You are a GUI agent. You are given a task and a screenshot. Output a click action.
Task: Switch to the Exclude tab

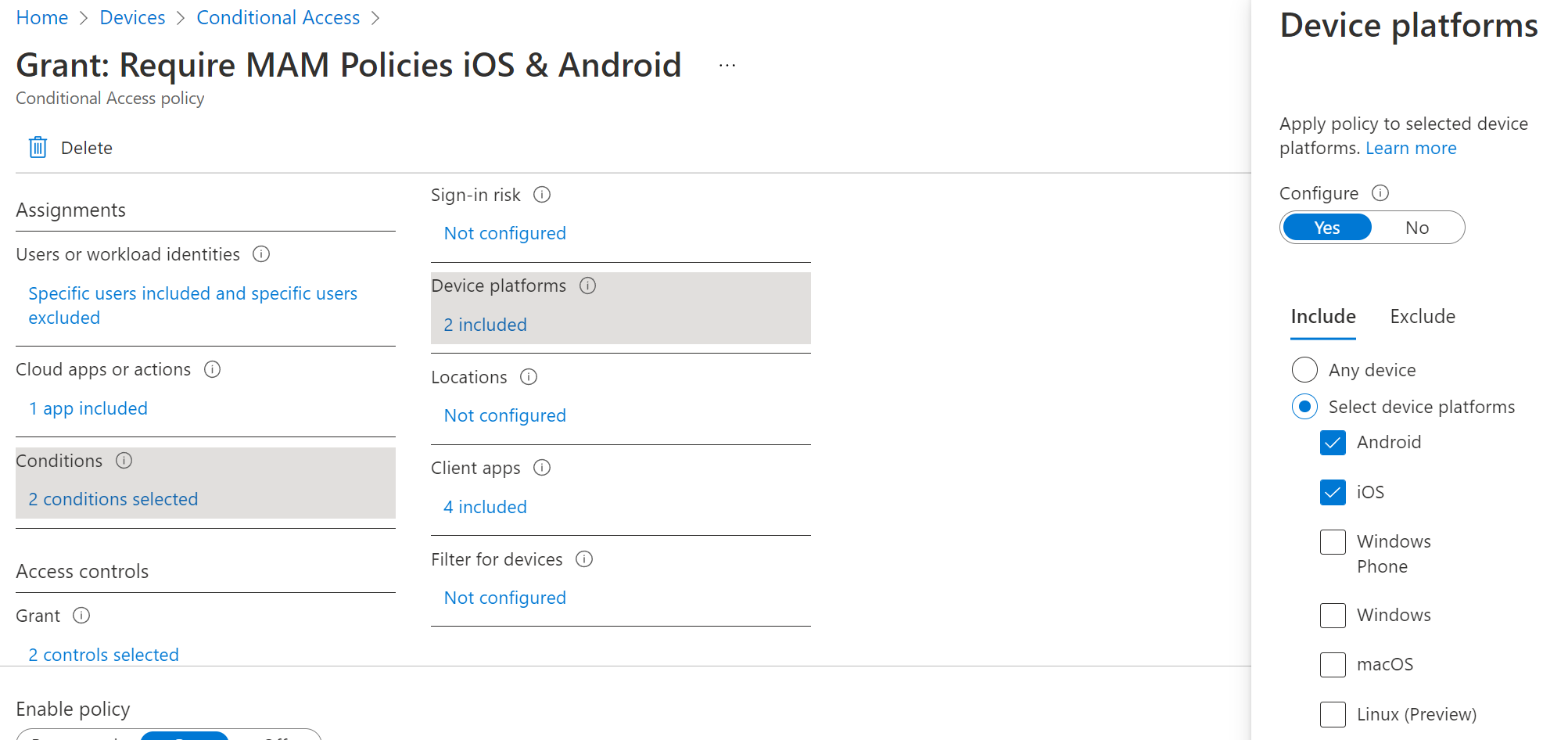click(x=1423, y=317)
